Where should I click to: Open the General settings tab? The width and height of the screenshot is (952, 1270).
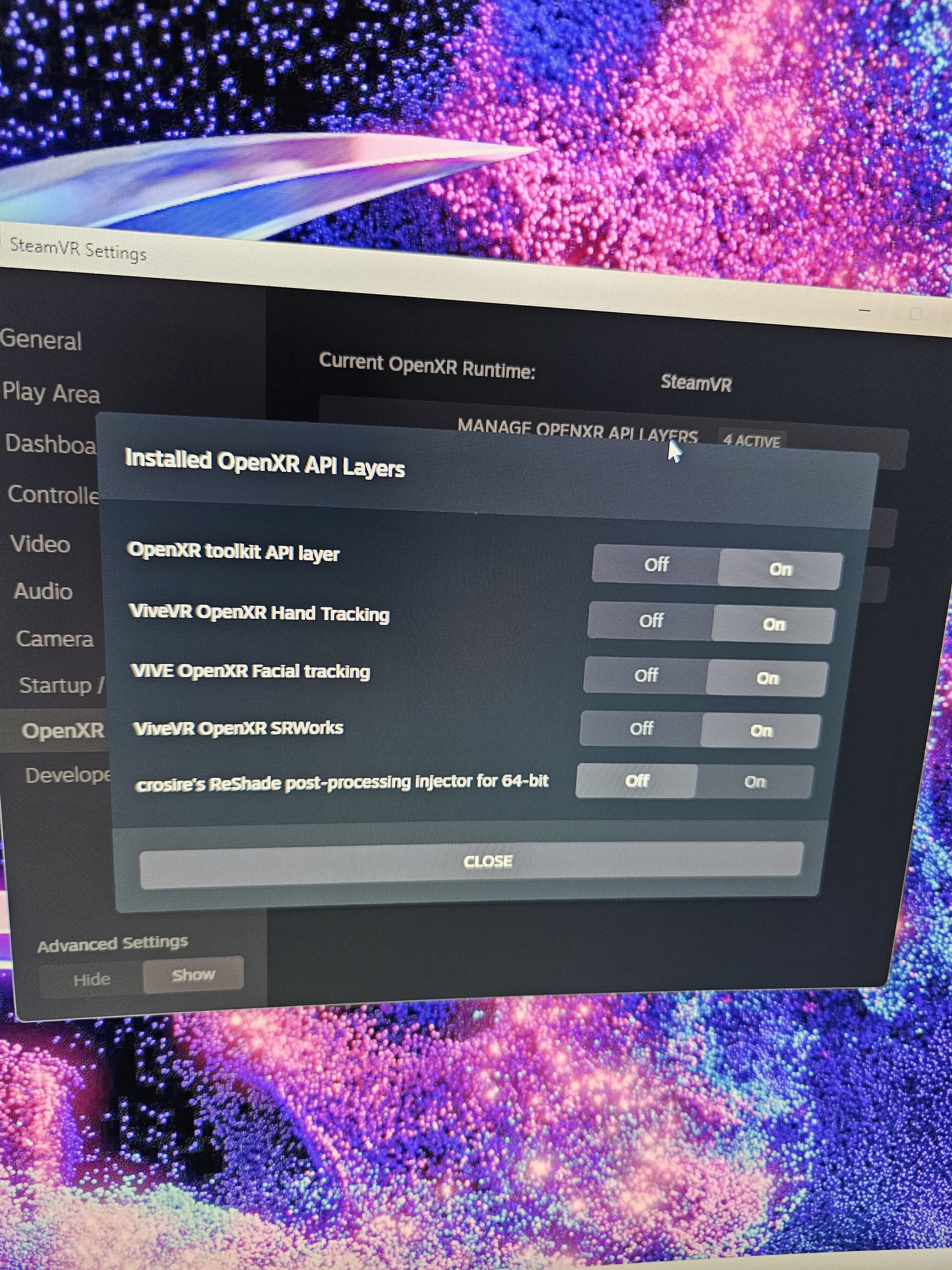pyautogui.click(x=41, y=340)
